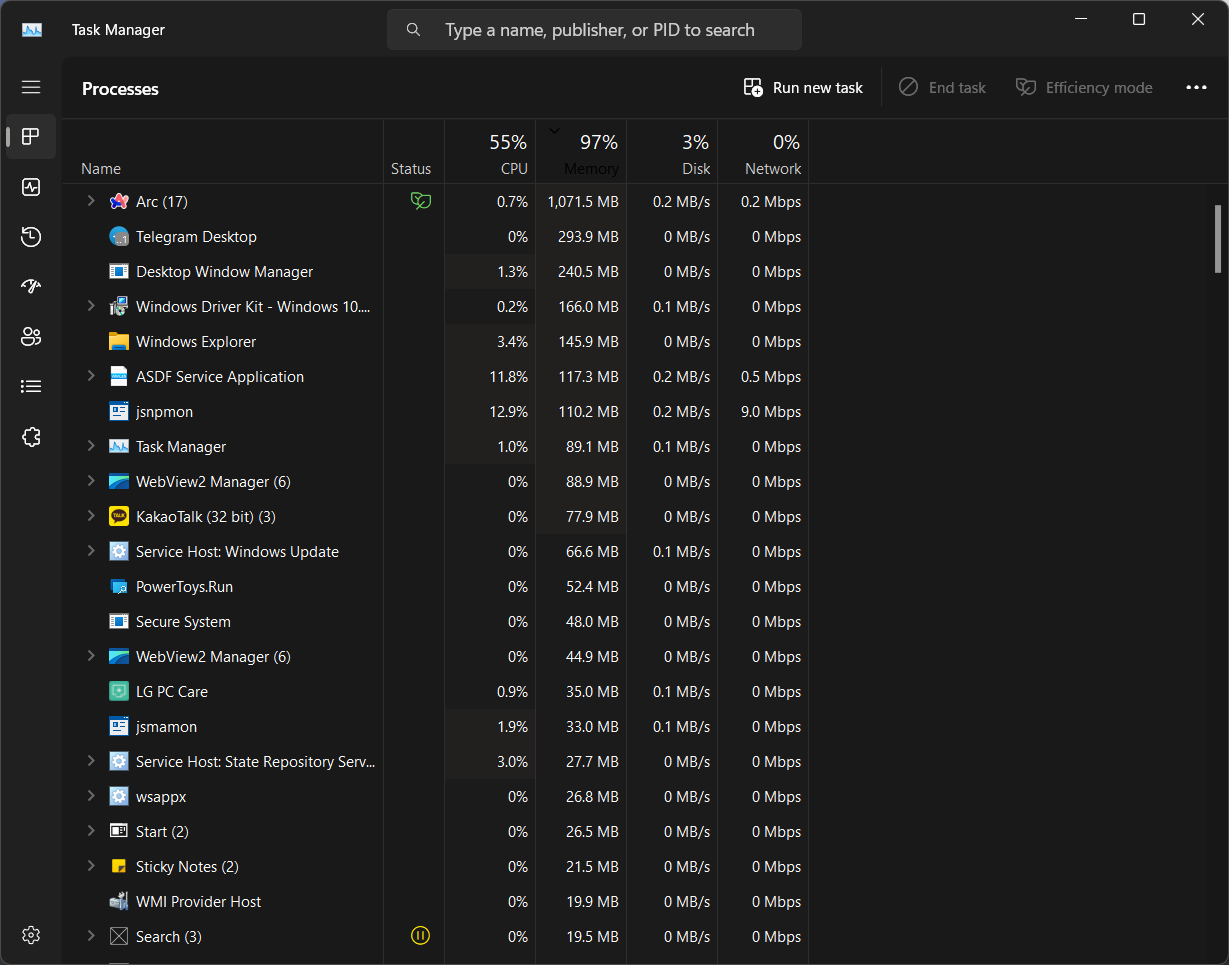Expand Service Host: Windows Update
Viewport: 1229px width, 965px height.
point(91,551)
